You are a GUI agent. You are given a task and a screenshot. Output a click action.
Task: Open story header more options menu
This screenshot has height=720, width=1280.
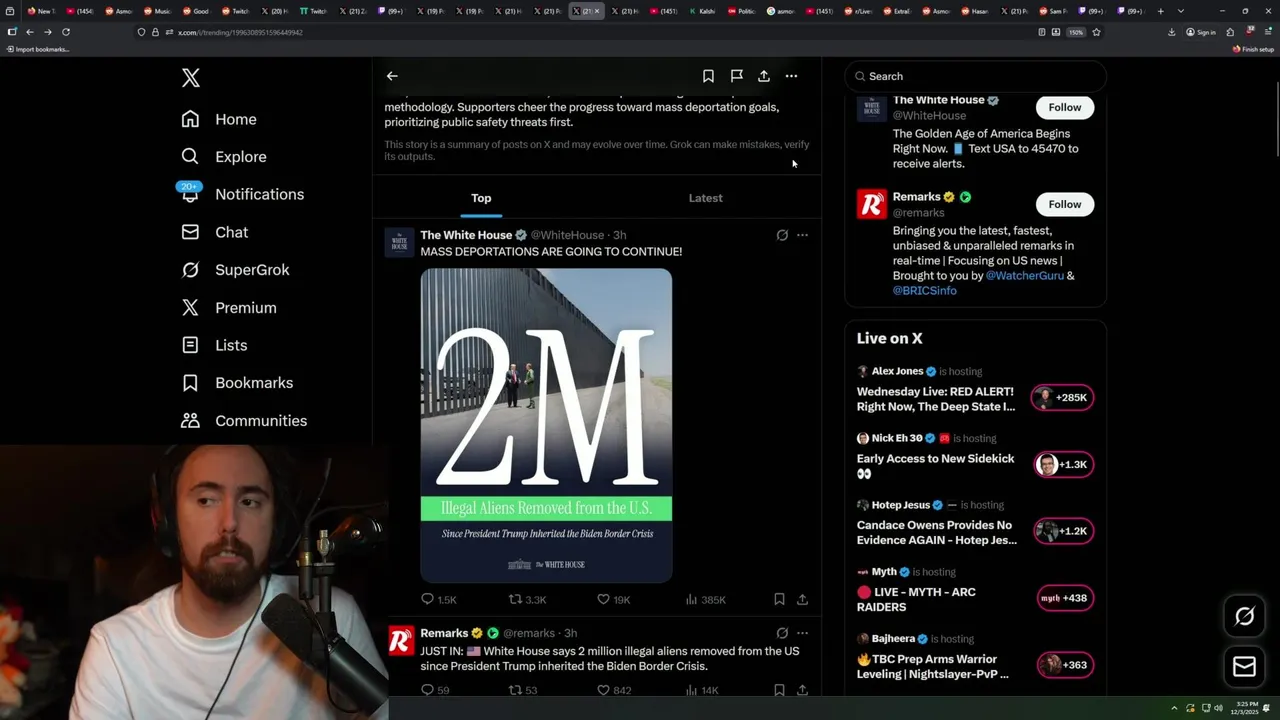pyautogui.click(x=791, y=76)
